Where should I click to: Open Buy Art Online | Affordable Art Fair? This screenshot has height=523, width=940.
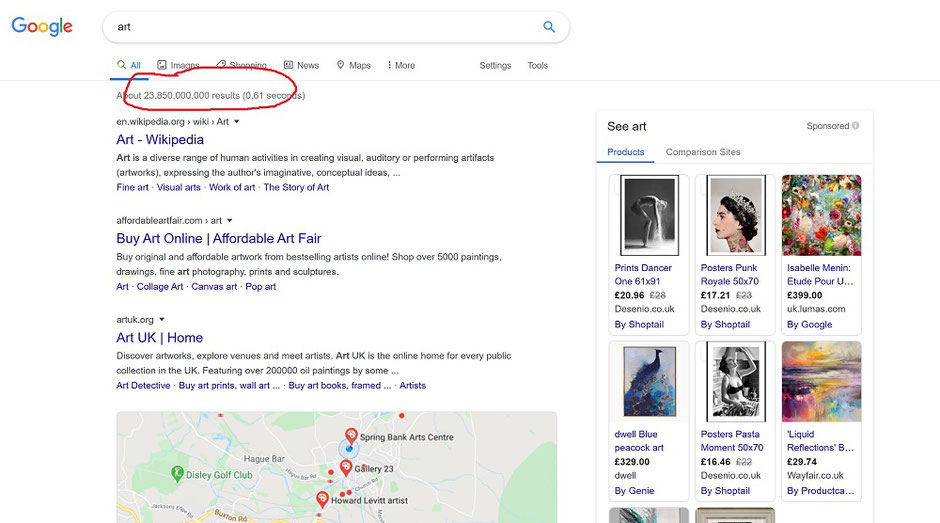tap(219, 239)
